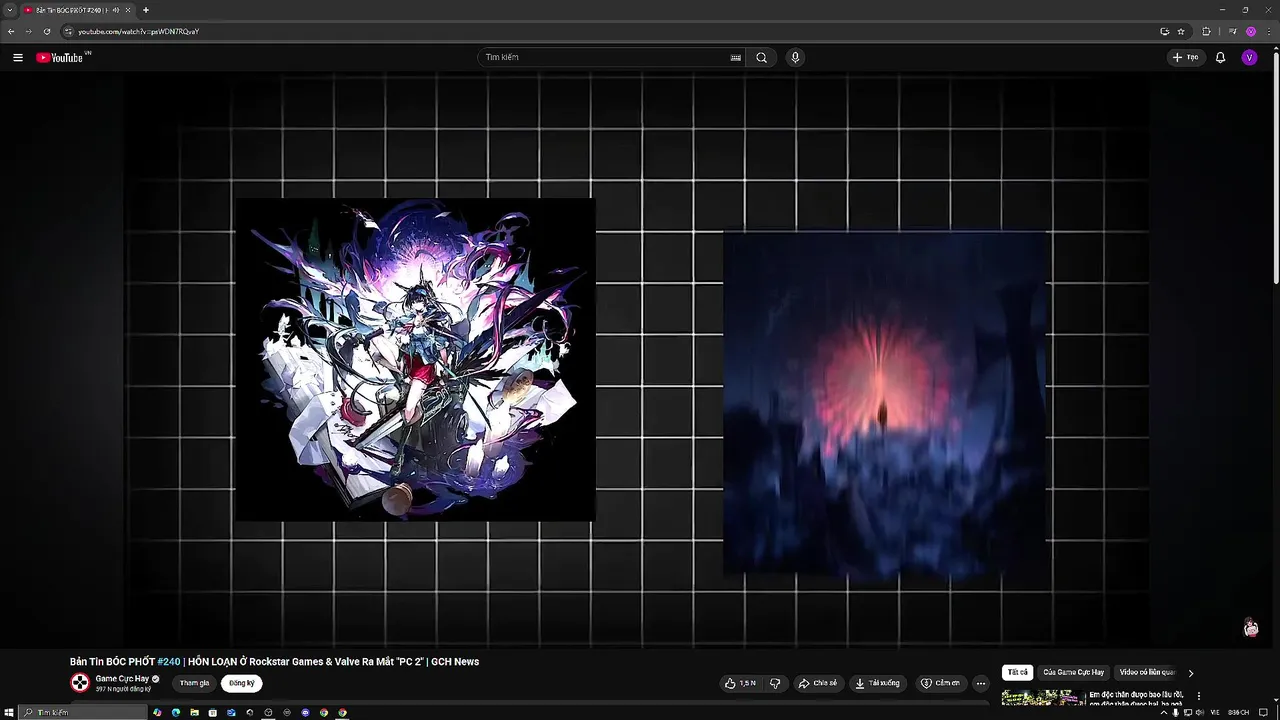Open browser extensions puzzle icon
This screenshot has width=1280, height=720.
pyautogui.click(x=1206, y=31)
